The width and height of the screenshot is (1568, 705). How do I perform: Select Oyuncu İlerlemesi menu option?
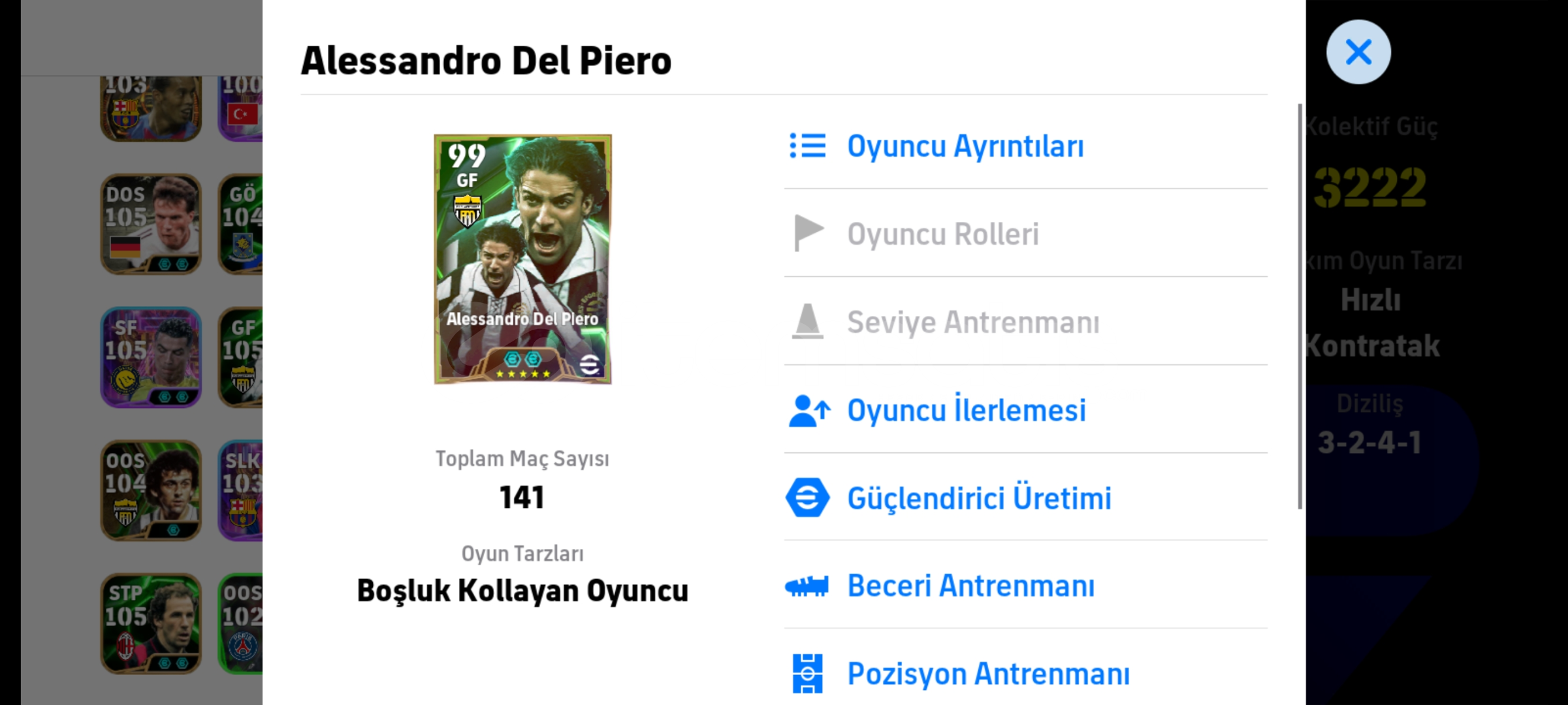click(967, 411)
